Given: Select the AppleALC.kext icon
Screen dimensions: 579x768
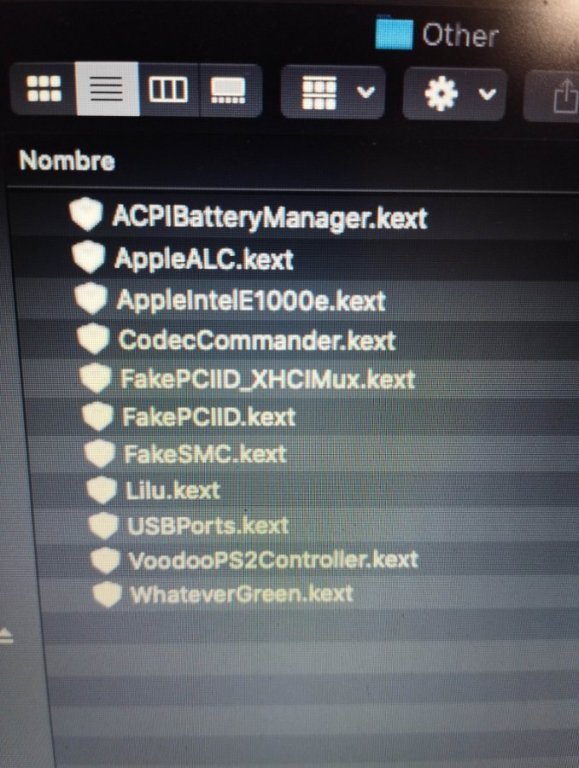Looking at the screenshot, I should click(88, 256).
